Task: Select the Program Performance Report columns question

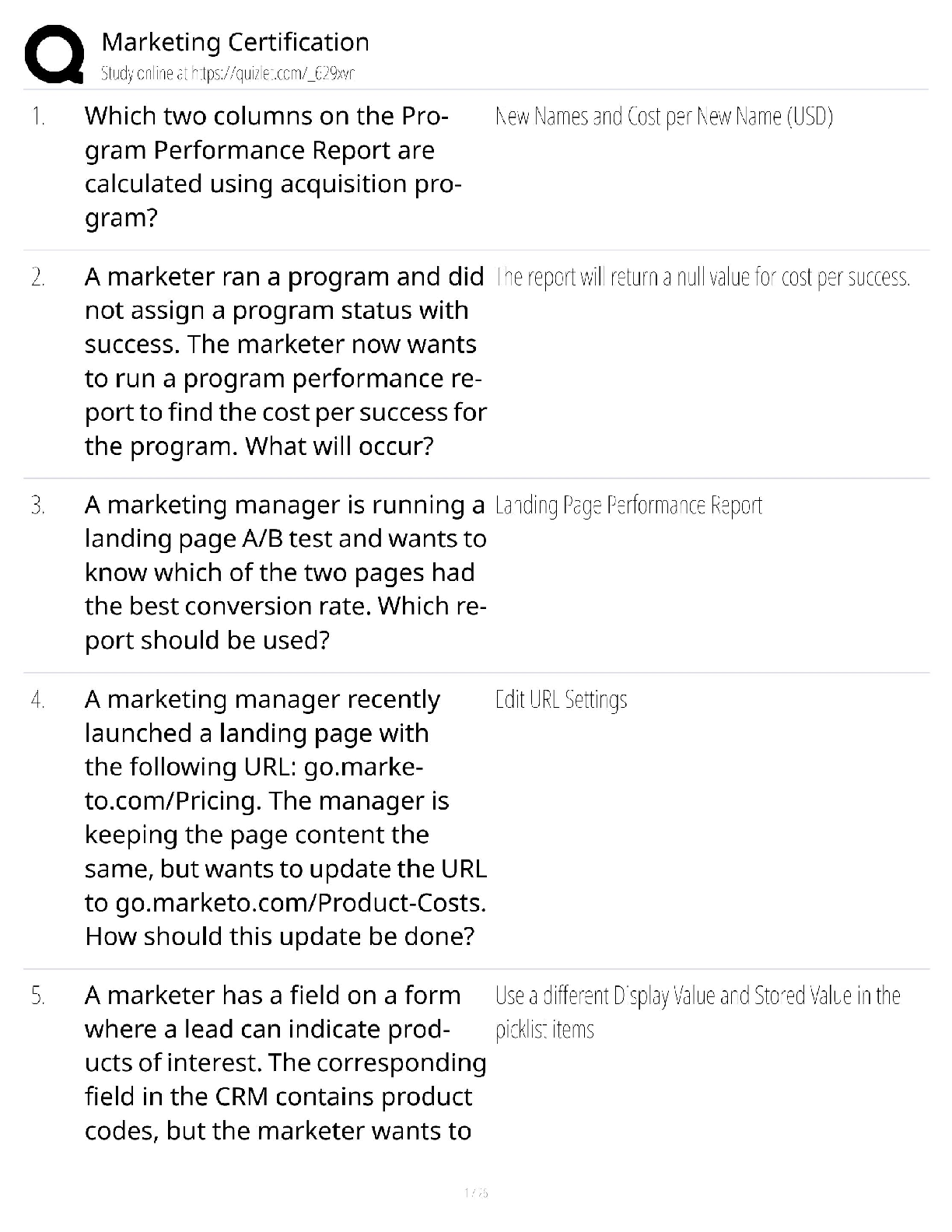Action: coord(272,166)
